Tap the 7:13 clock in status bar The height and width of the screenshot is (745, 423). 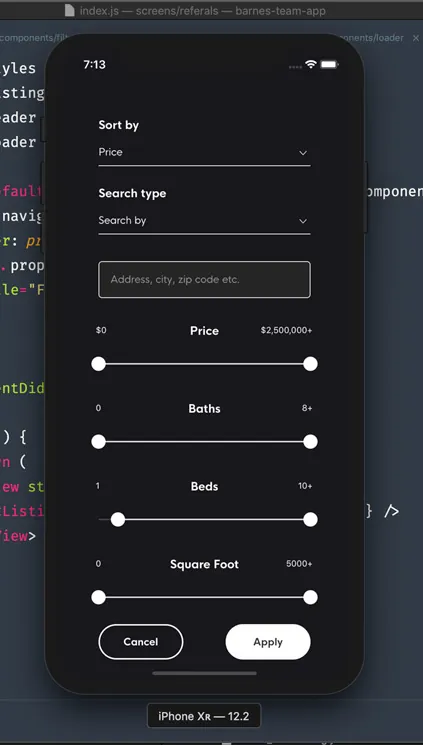pyautogui.click(x=95, y=65)
